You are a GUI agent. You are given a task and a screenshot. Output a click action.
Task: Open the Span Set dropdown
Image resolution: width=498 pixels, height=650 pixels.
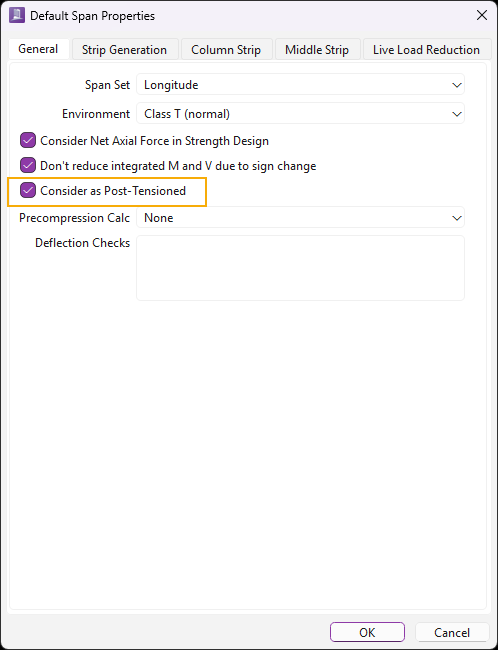300,85
